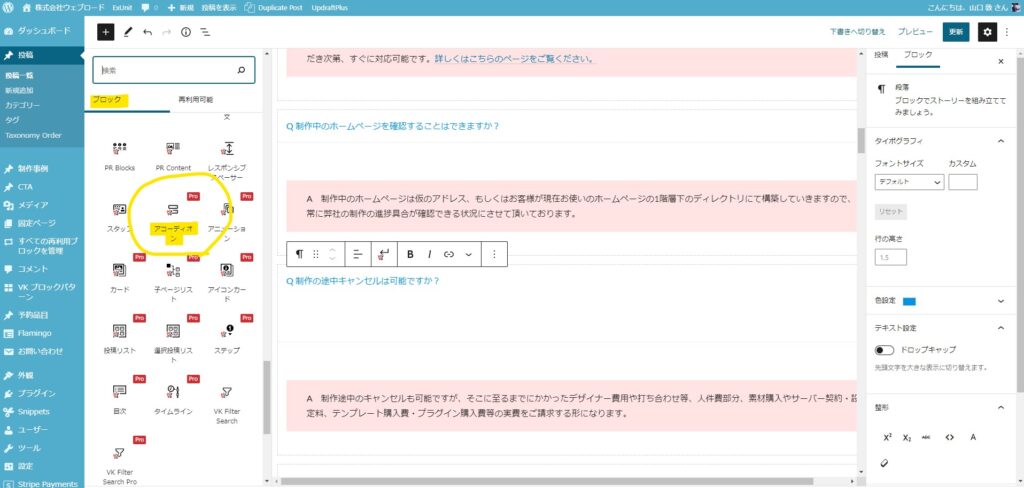Select the pencil edit tool
The height and width of the screenshot is (488, 1024).
pos(128,32)
